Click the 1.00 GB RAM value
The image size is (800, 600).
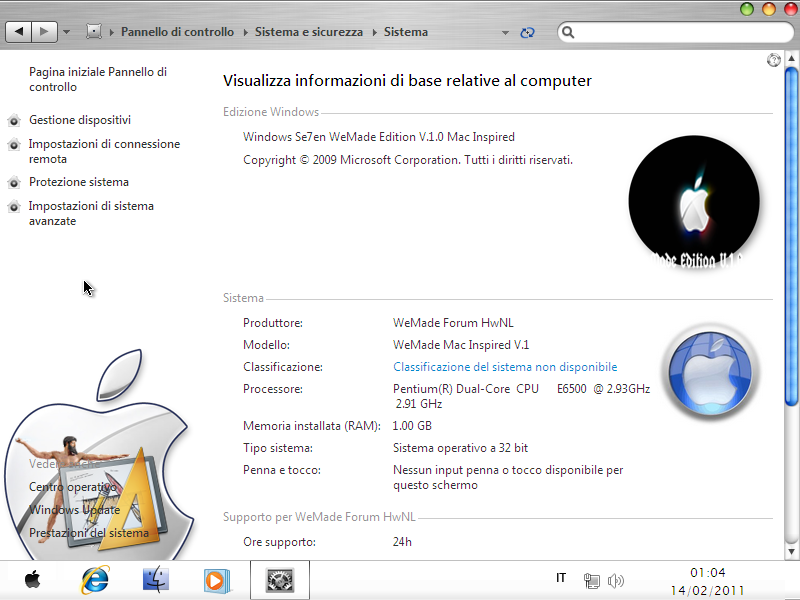[x=412, y=426]
